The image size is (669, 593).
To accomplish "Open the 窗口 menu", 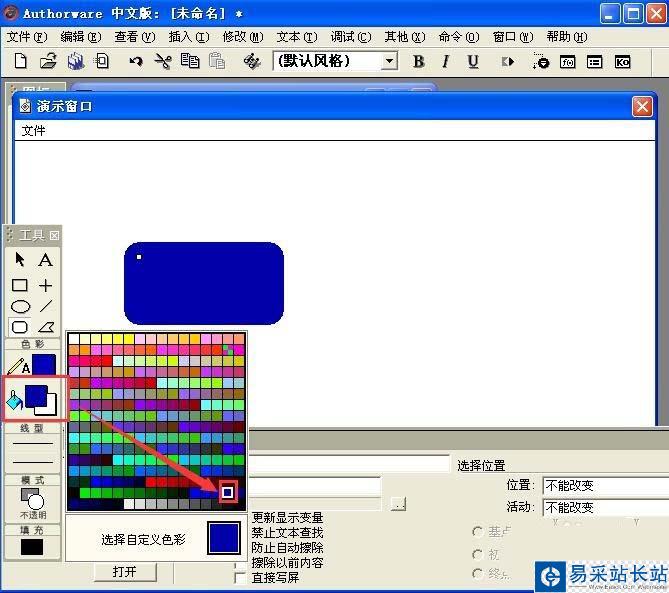I will pos(513,37).
